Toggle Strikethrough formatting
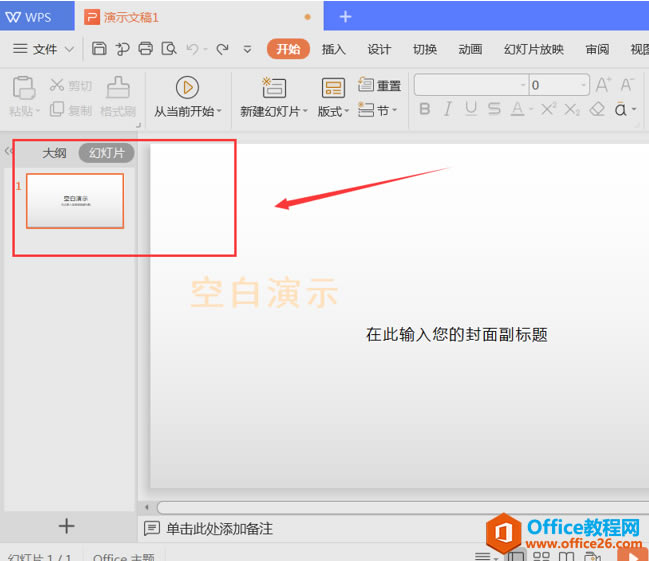Image resolution: width=649 pixels, height=561 pixels. coord(494,109)
